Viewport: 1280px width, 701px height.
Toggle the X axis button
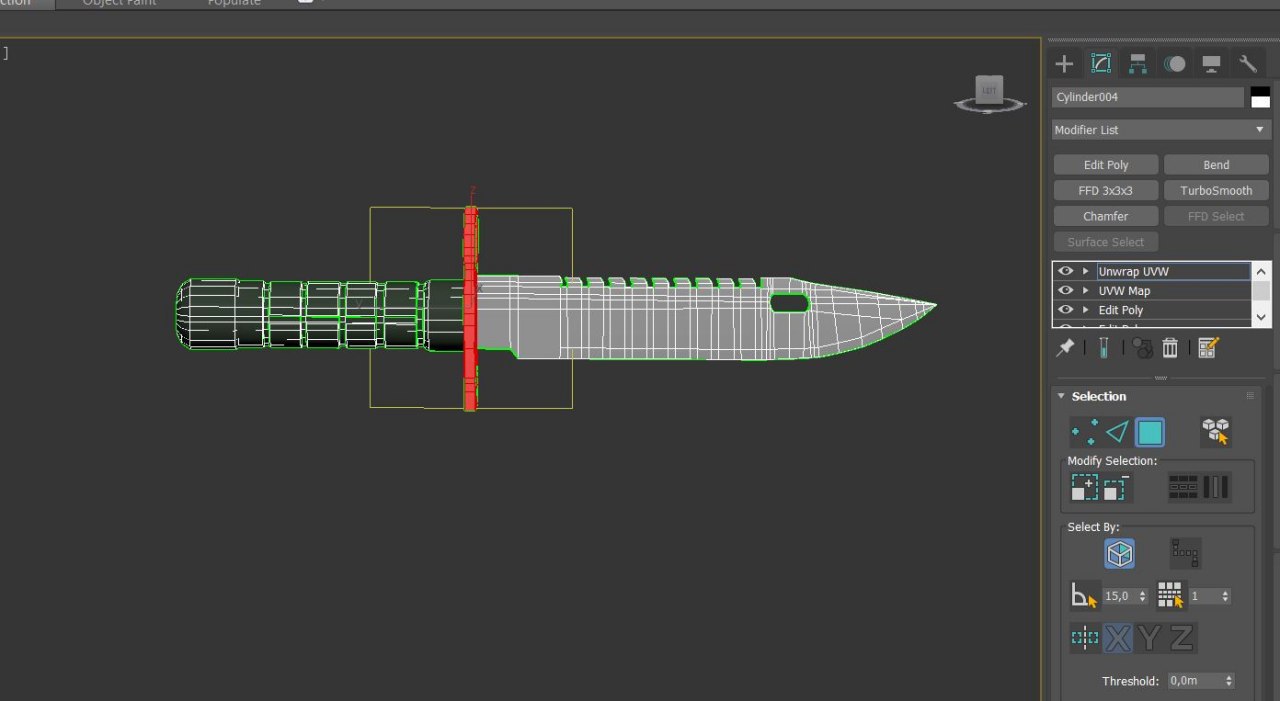click(x=1118, y=637)
